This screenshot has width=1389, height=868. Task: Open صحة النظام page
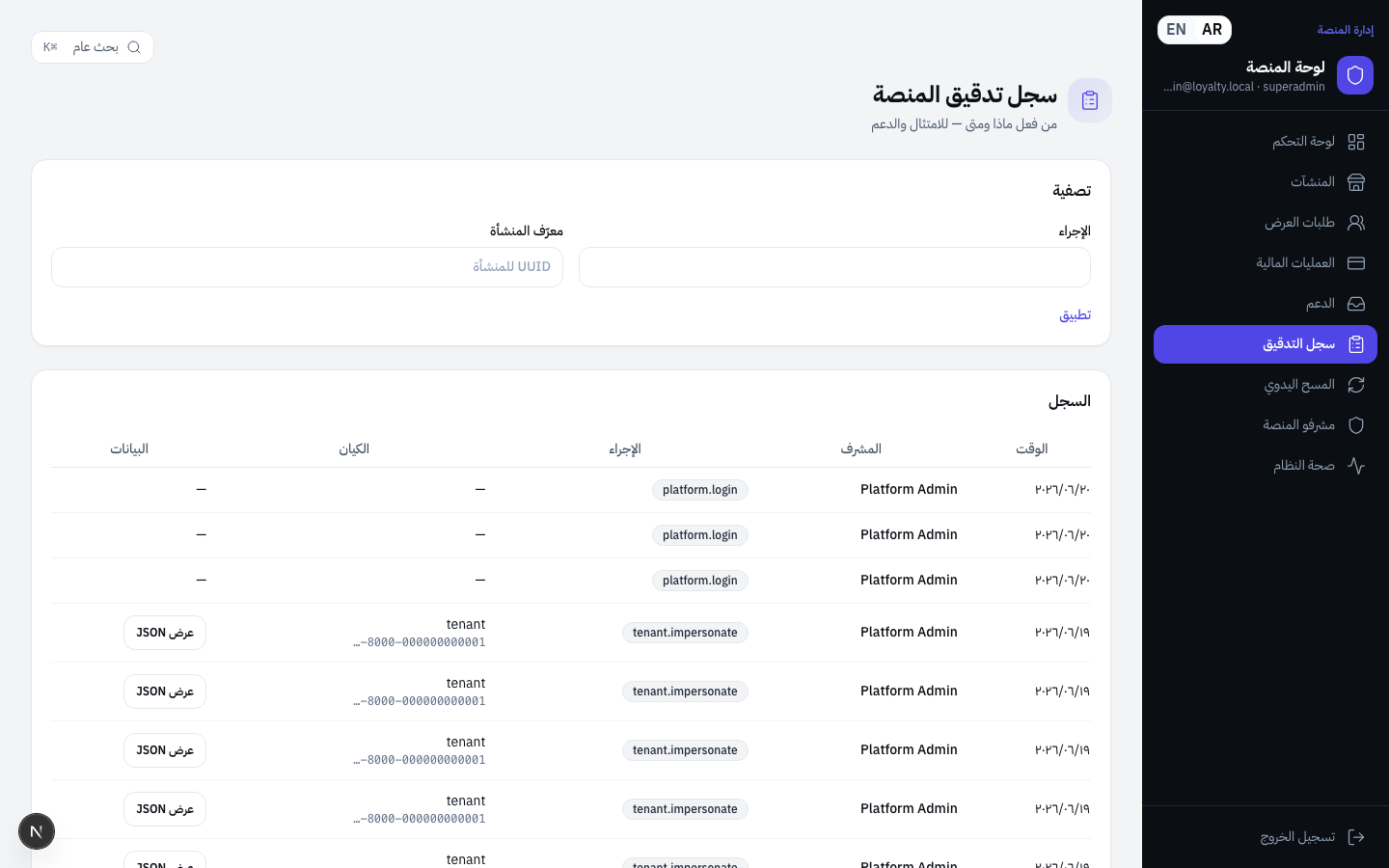pos(1266,466)
